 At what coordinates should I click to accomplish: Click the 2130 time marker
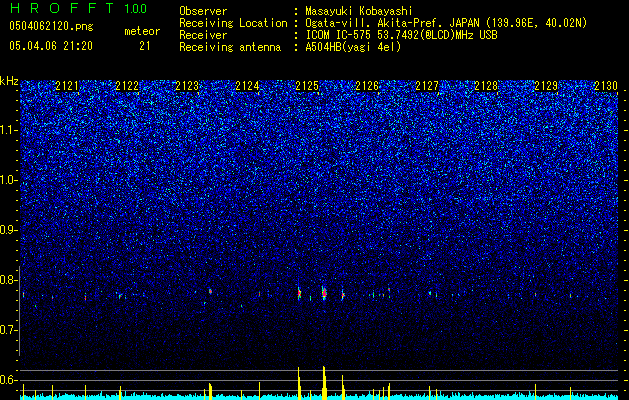606,86
